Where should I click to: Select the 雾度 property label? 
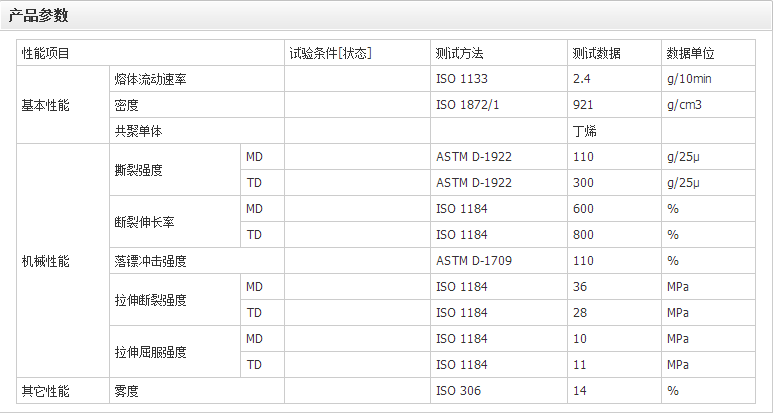(x=126, y=391)
